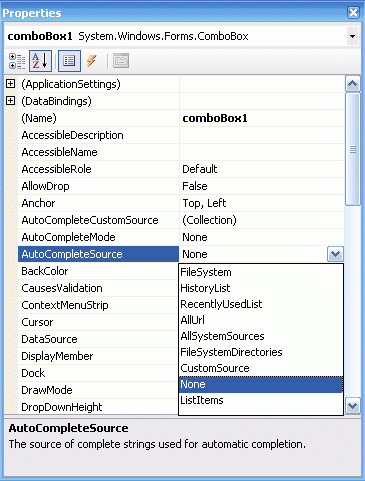Click the Default value of AccessibleRole
The height and width of the screenshot is (481, 365).
coord(262,169)
